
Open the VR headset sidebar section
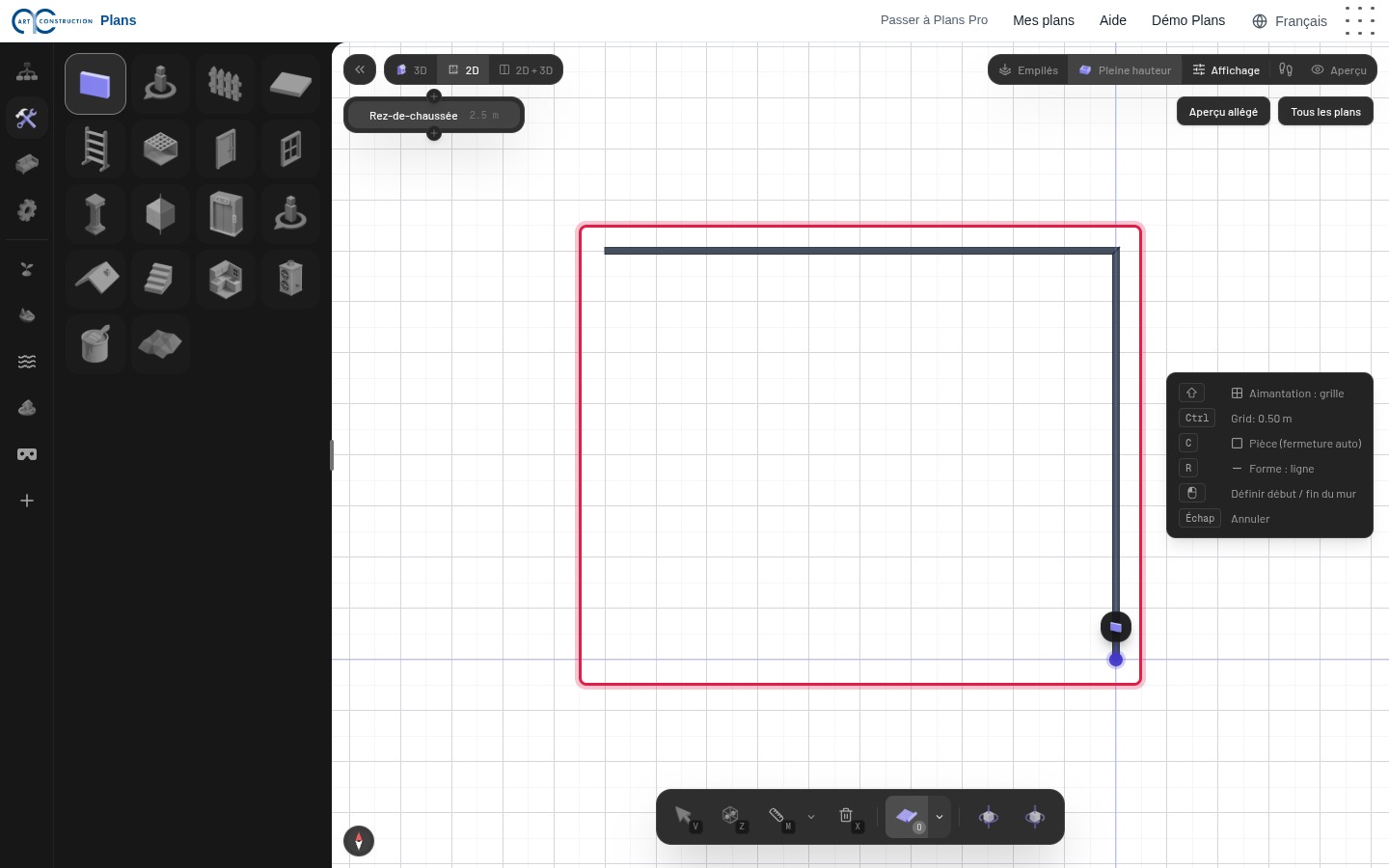pyautogui.click(x=27, y=454)
